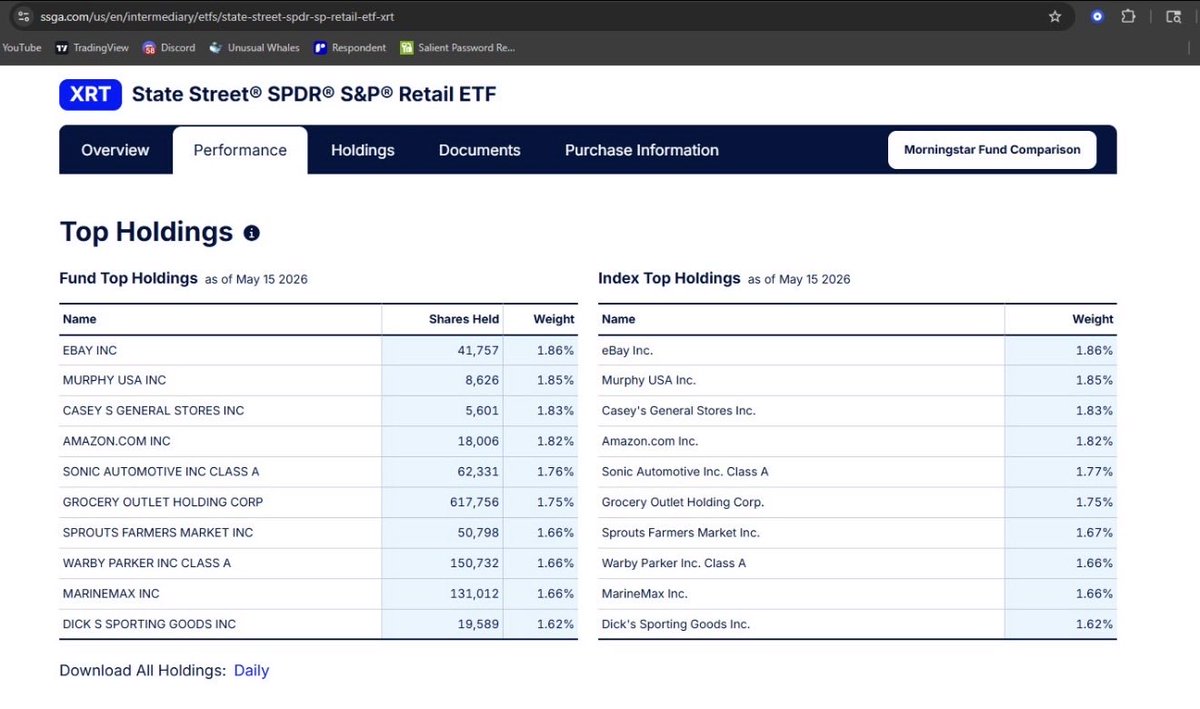Click index table Weight column header
Viewport: 1200px width, 709px height.
(x=1092, y=319)
